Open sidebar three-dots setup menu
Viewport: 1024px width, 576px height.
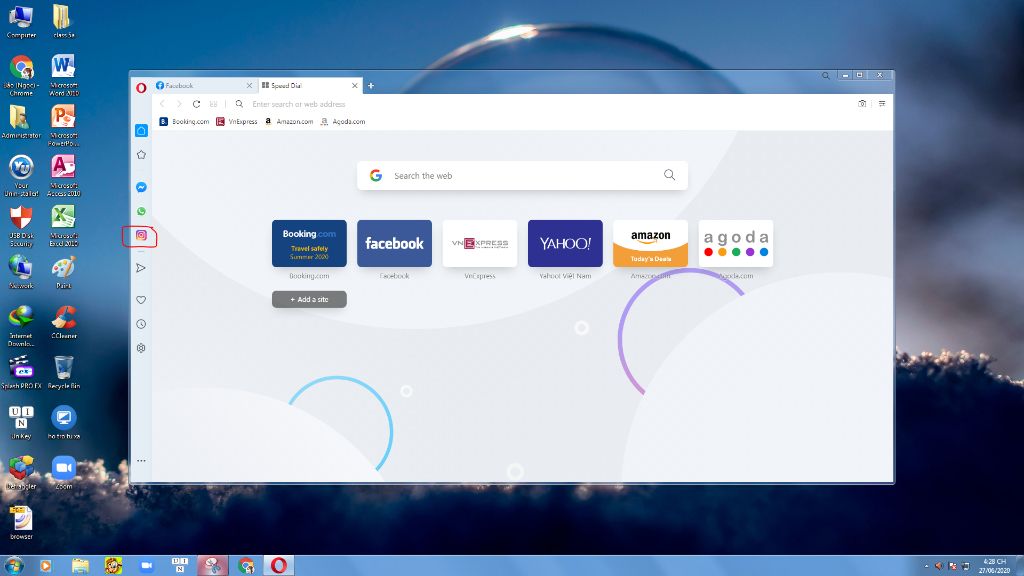point(141,460)
